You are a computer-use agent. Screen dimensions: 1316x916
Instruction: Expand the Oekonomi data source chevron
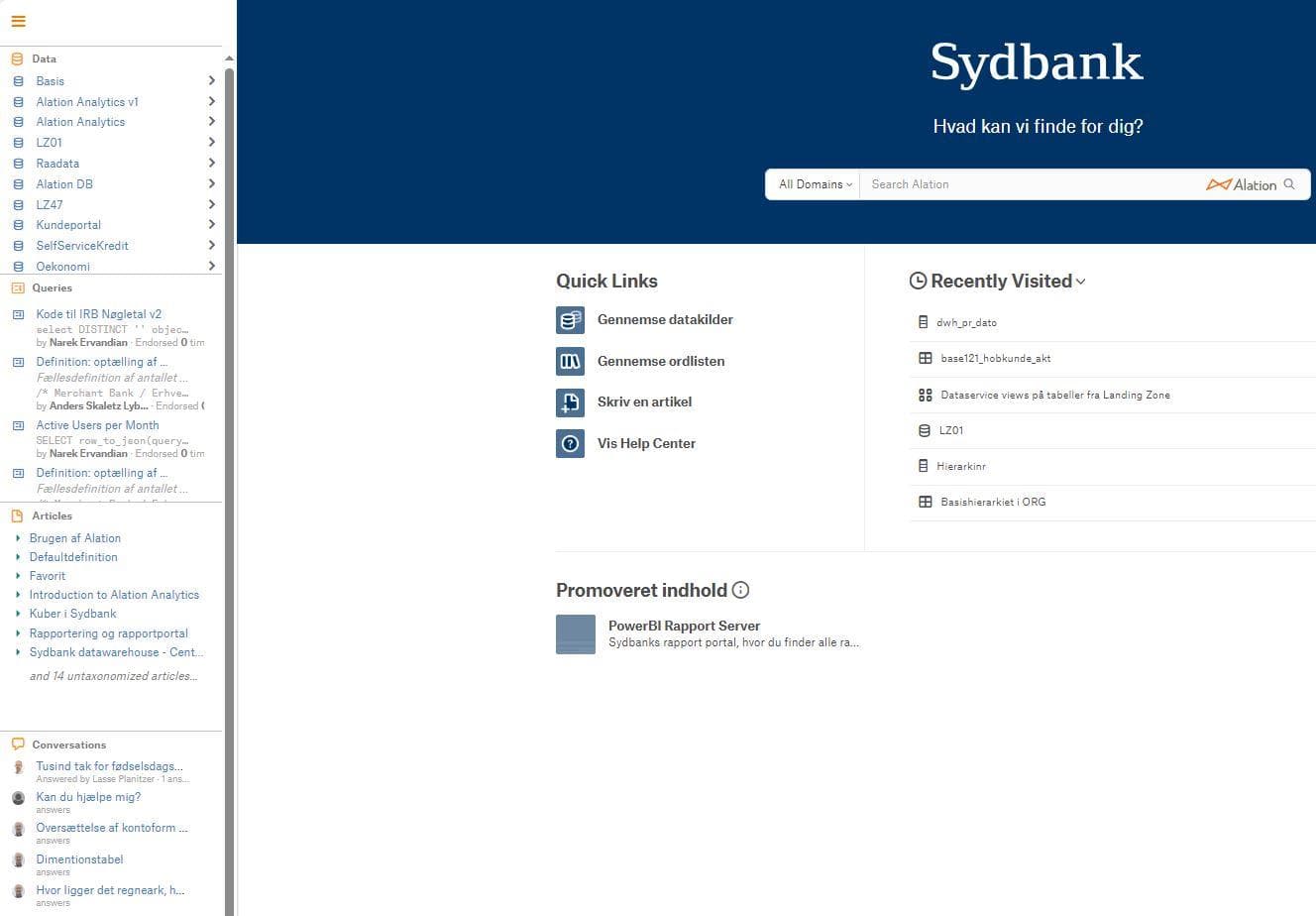click(212, 266)
